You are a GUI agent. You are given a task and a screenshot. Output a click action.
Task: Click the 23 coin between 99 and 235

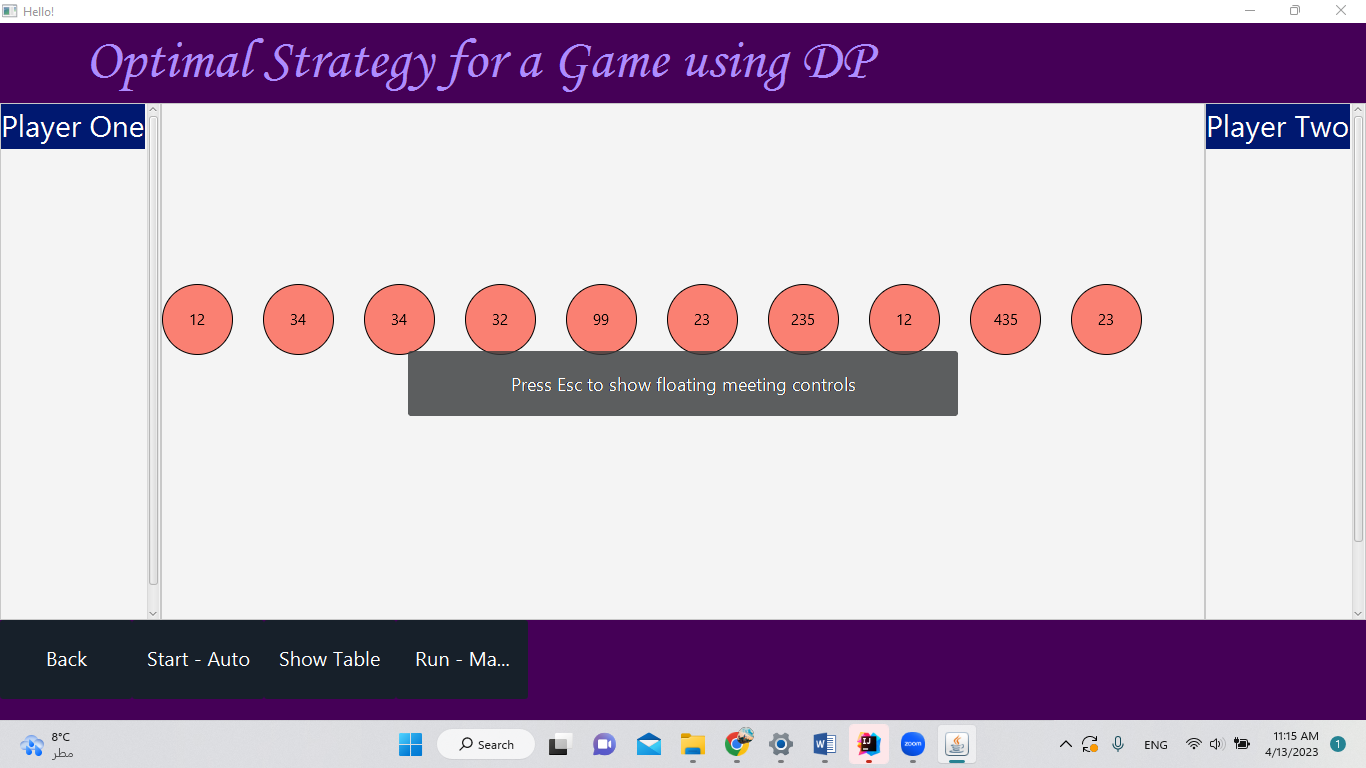pyautogui.click(x=702, y=320)
